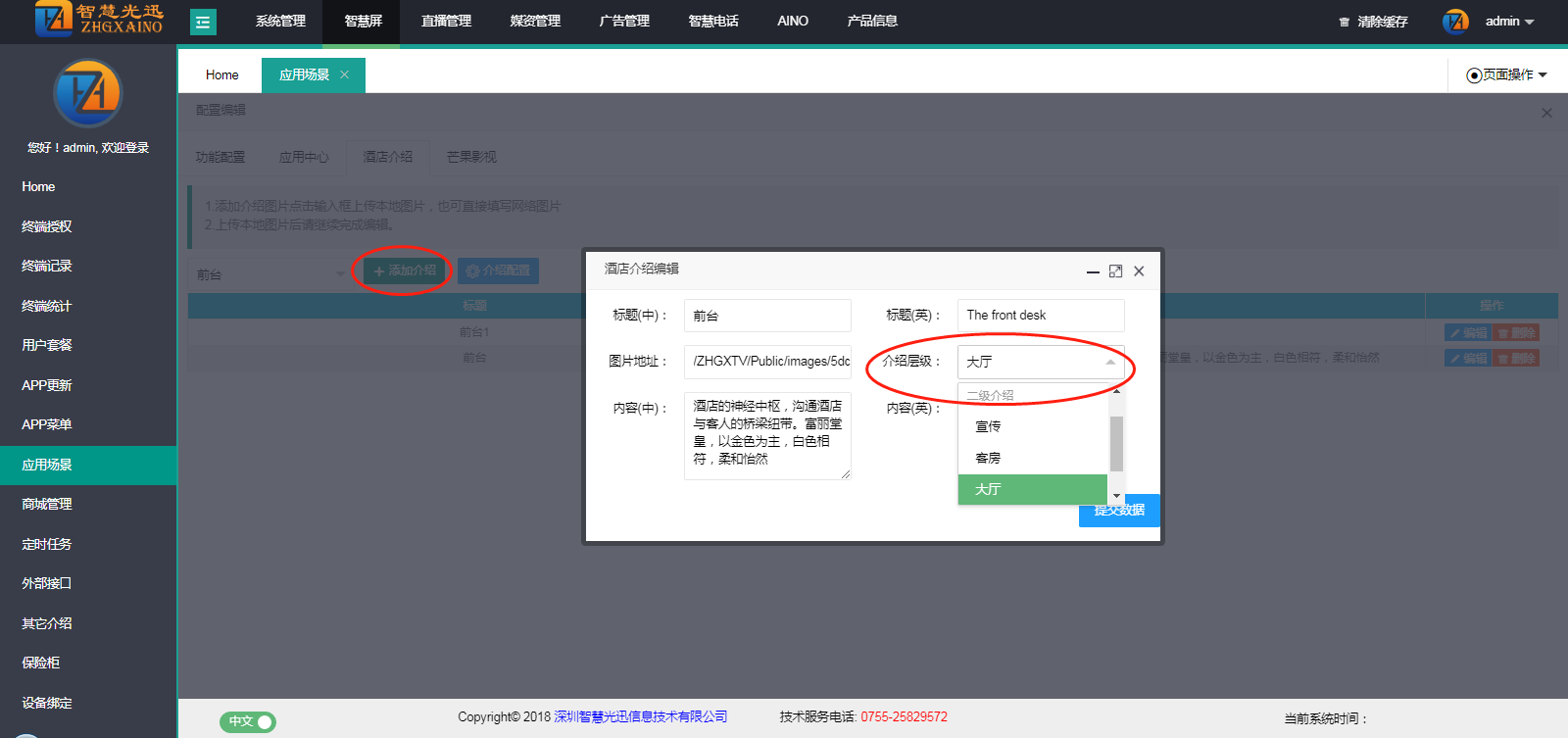Open the 深圳智慧光迅信息技术有限公司 link

pyautogui.click(x=640, y=716)
